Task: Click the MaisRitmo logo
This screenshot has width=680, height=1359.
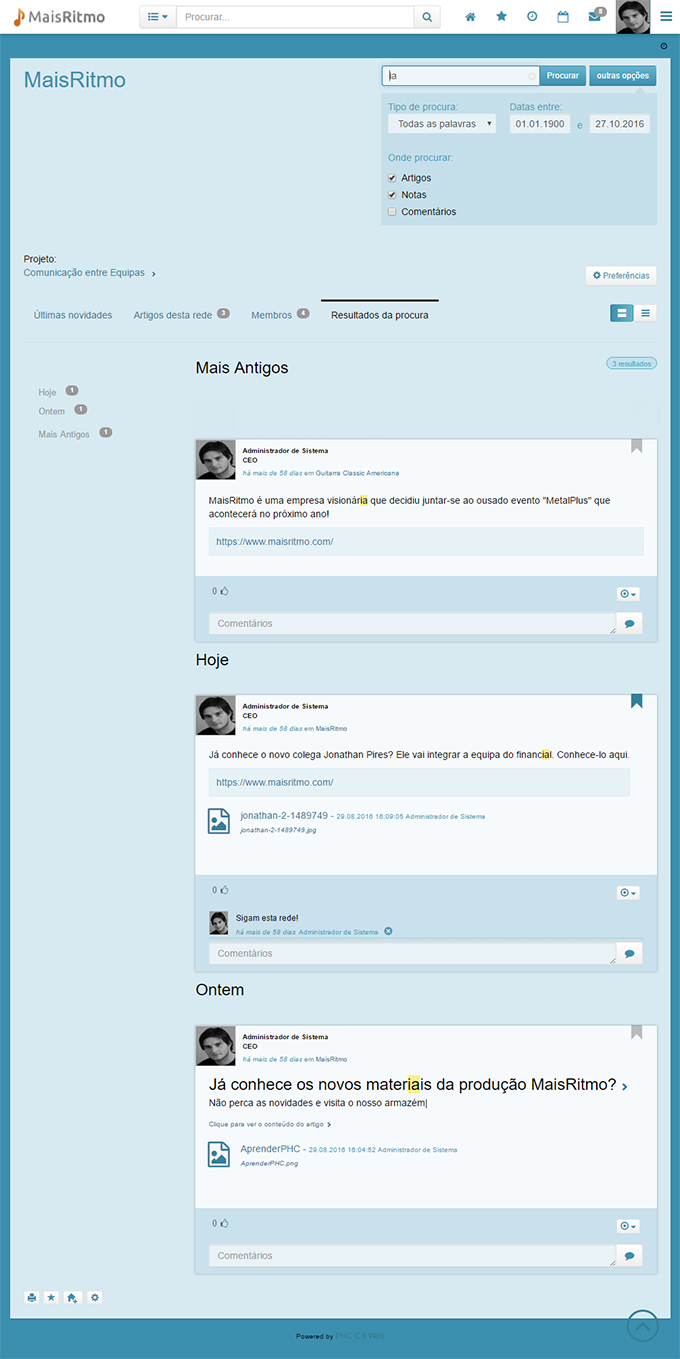Action: (59, 17)
